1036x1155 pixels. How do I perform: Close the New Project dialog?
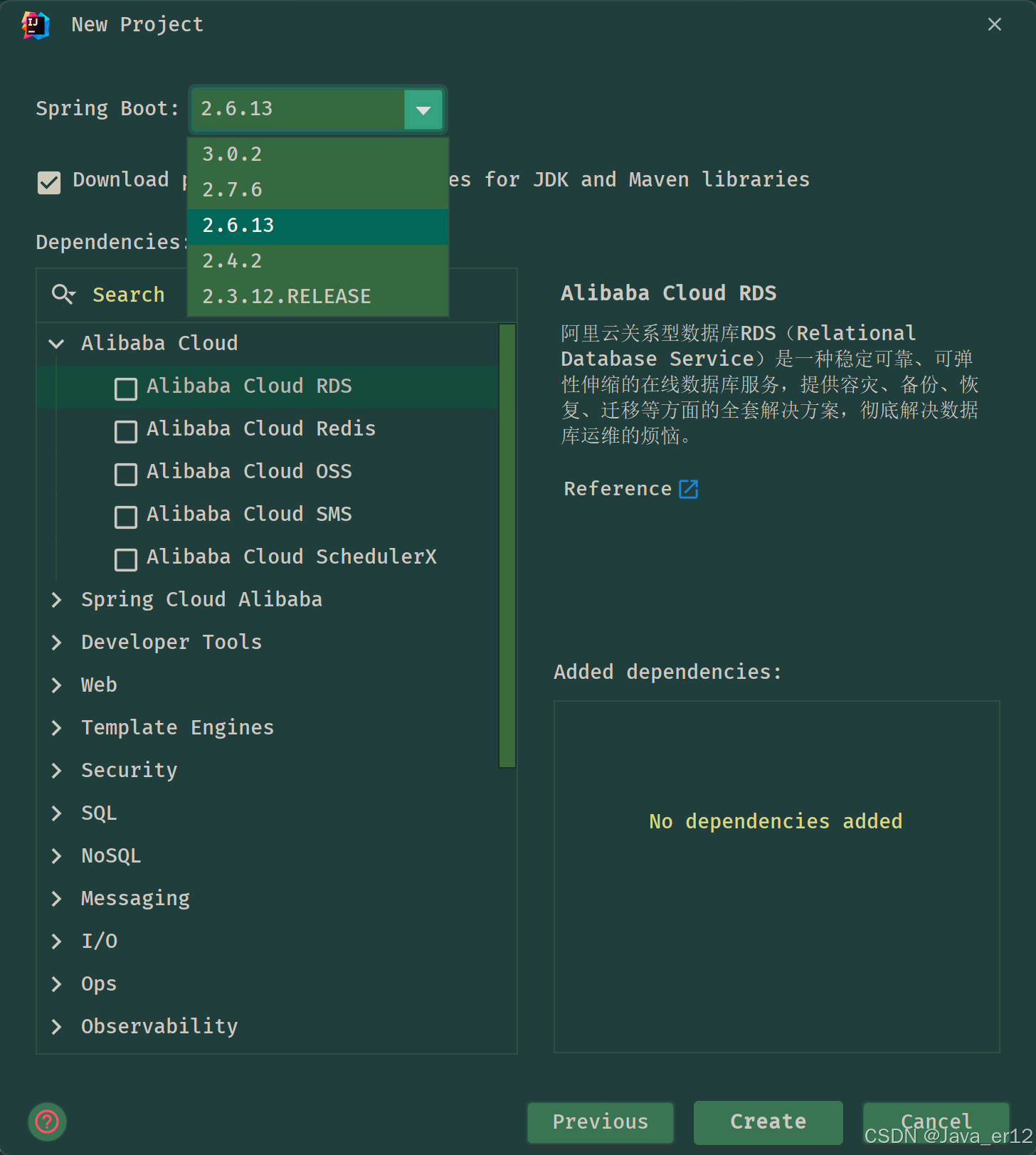[x=995, y=24]
